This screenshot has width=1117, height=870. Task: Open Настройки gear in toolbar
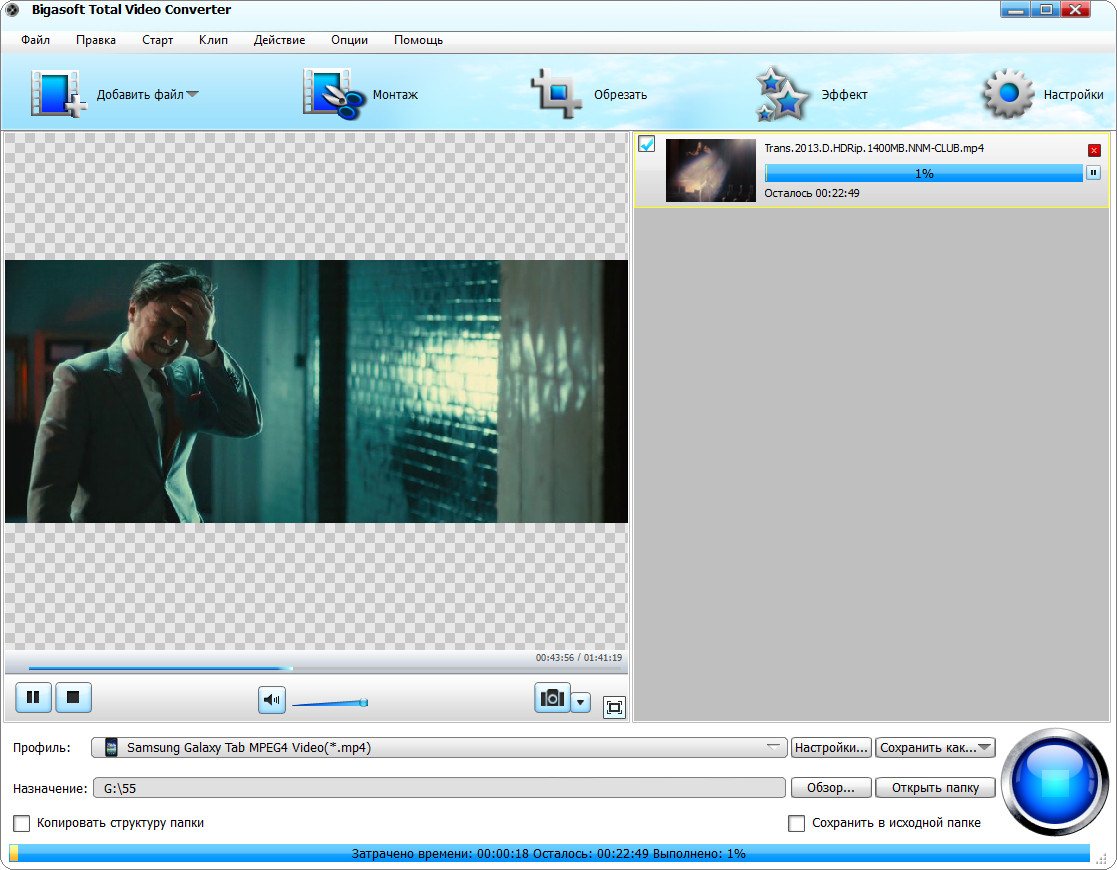[x=1007, y=94]
